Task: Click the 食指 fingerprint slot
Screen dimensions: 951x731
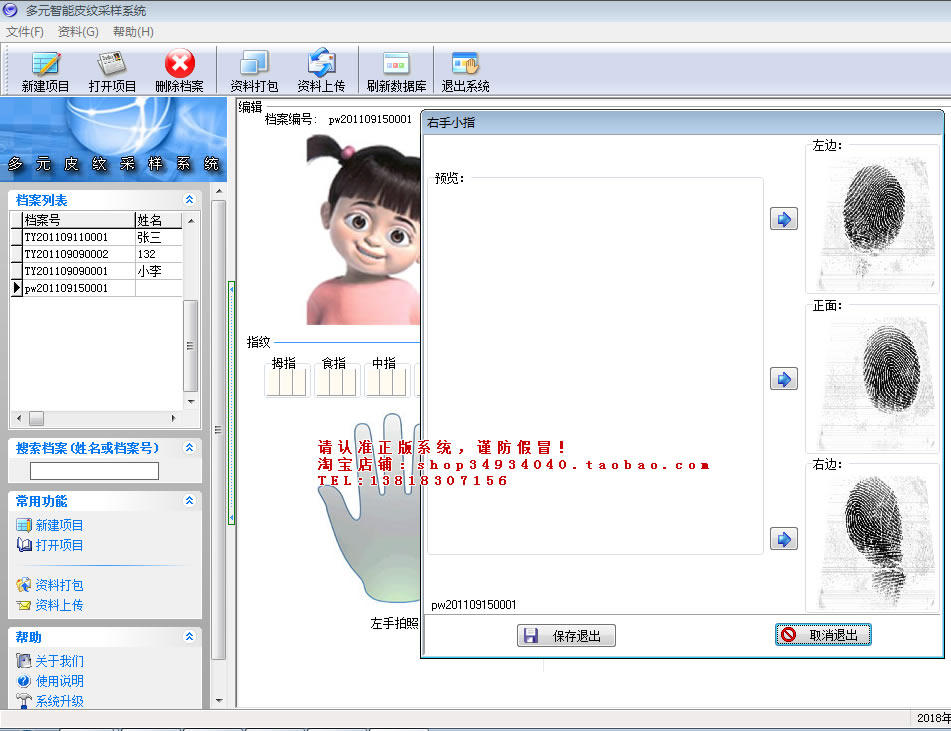Action: [x=337, y=382]
